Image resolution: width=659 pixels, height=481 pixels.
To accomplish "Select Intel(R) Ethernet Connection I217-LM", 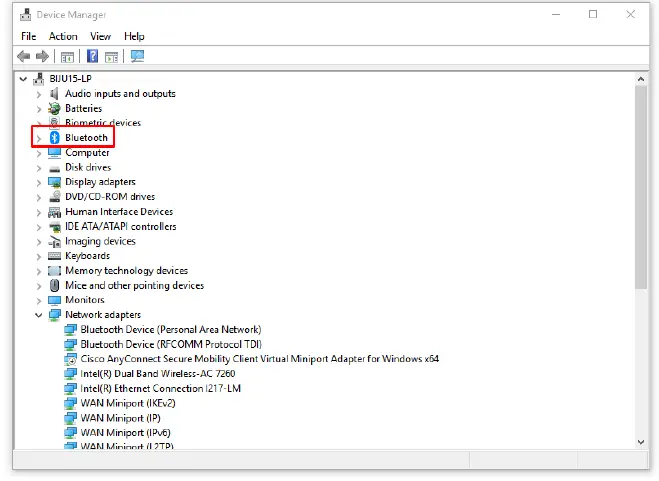I will coord(161,388).
